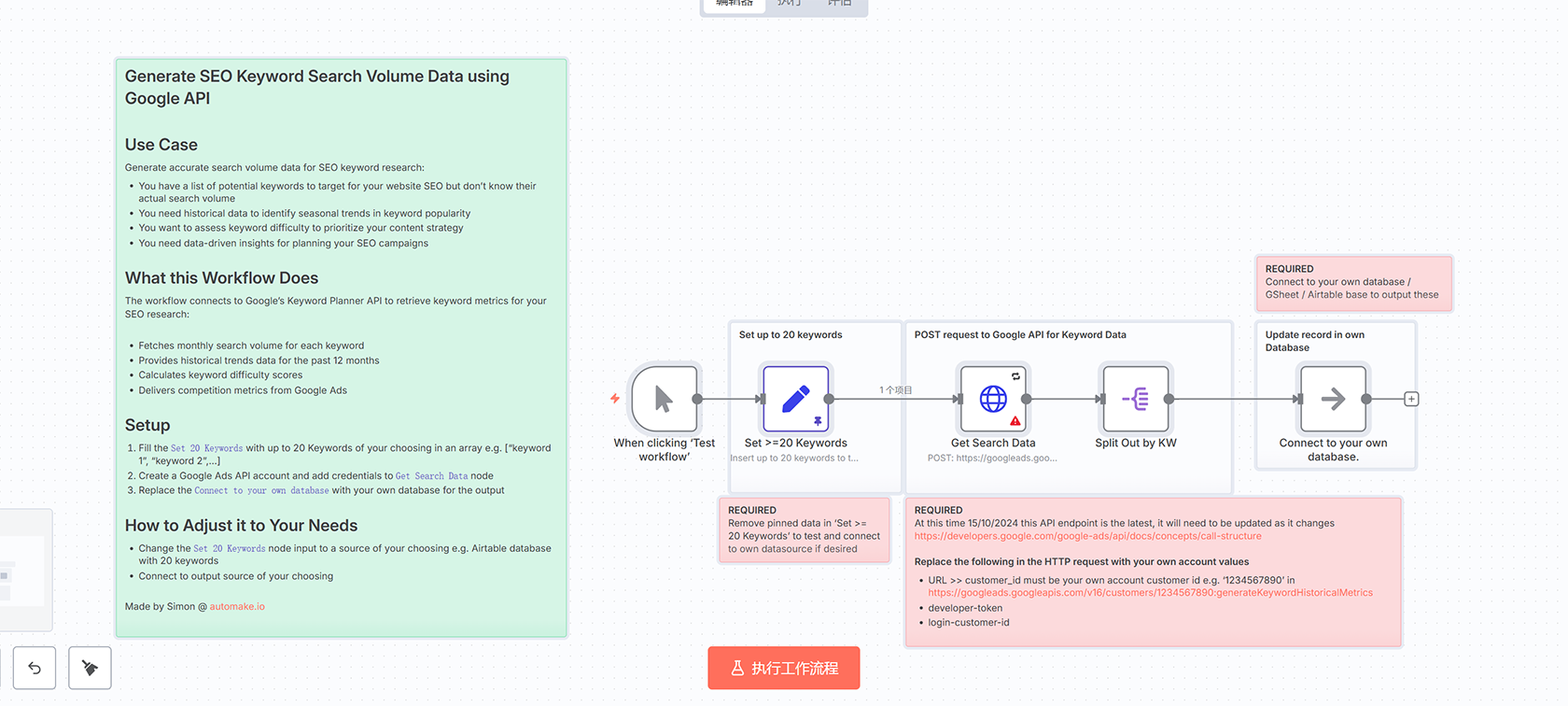Image resolution: width=1568 pixels, height=706 pixels.
Task: Click the red warning triangle on Get Search Data
Action: pos(1015,421)
